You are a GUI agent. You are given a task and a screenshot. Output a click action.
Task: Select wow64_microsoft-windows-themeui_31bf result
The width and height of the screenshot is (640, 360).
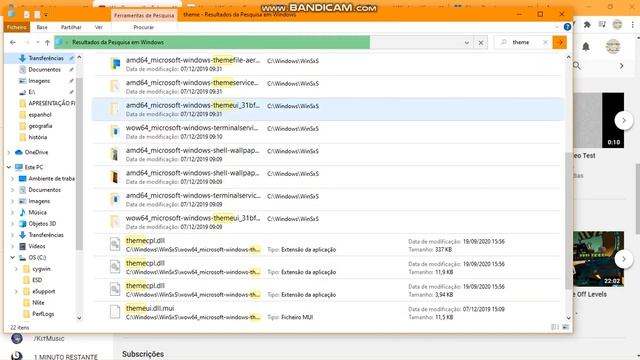click(328, 222)
